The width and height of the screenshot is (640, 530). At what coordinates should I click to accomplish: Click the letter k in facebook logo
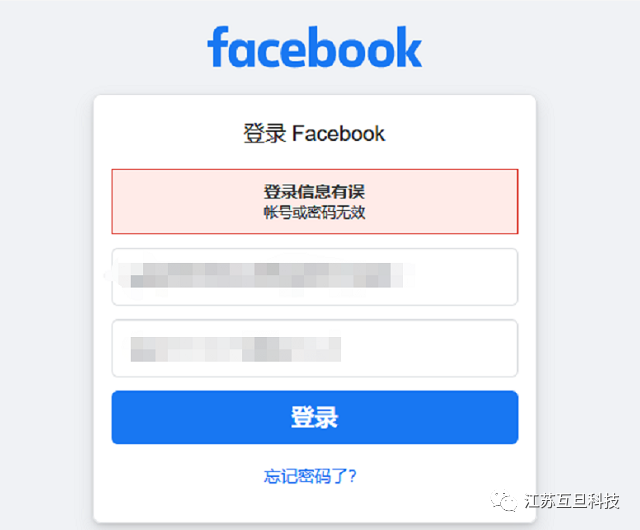[409, 47]
